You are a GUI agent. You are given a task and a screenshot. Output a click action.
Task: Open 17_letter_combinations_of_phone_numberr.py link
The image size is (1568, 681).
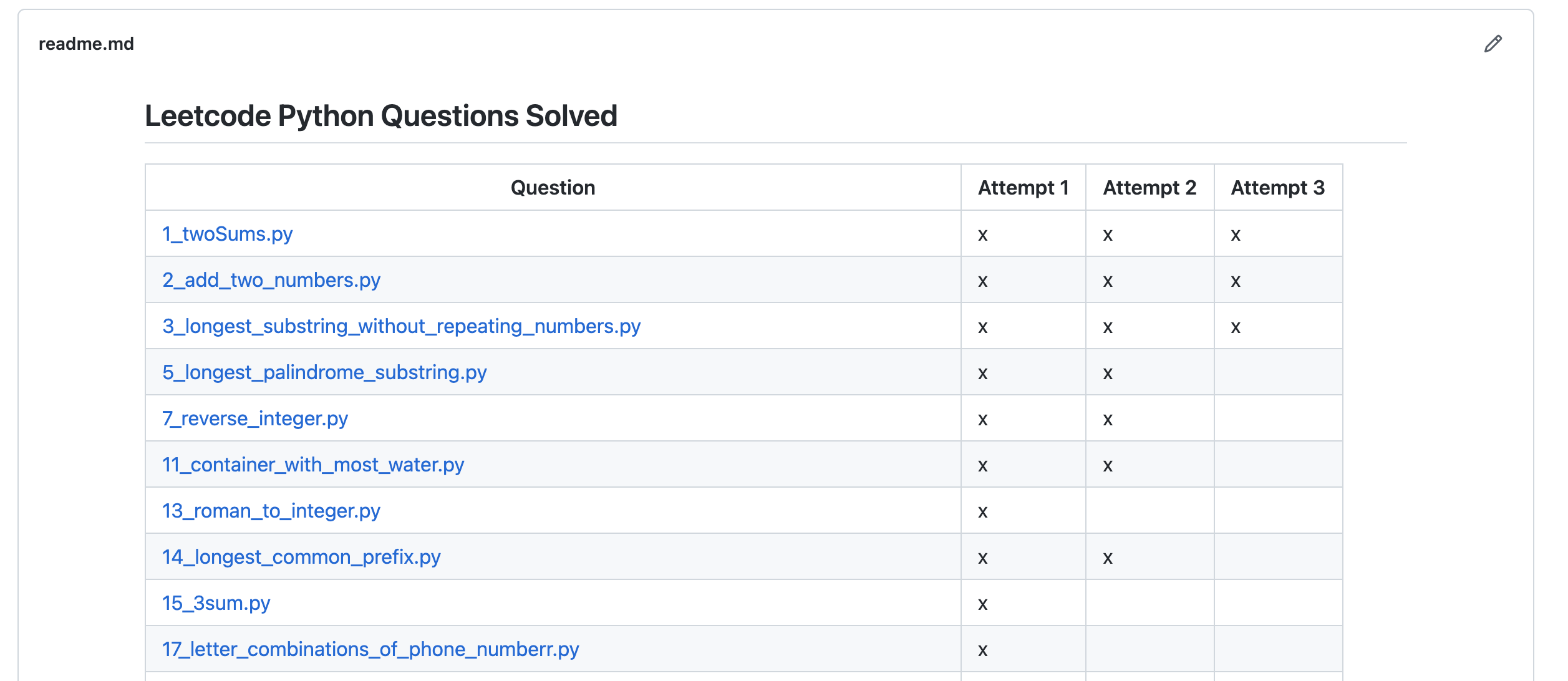pos(370,649)
